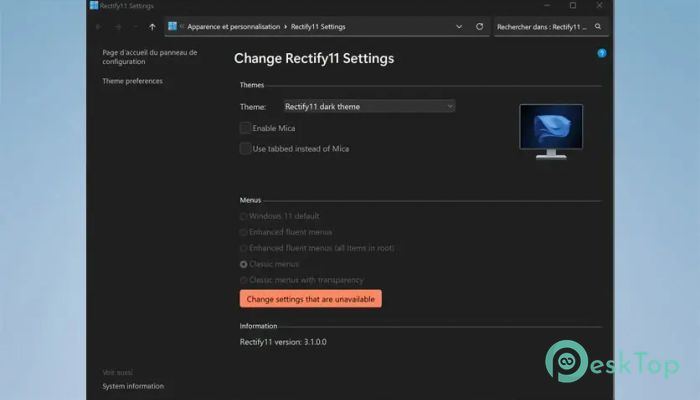
Task: Click Rectify11 Settings breadcrumb
Action: tap(318, 27)
